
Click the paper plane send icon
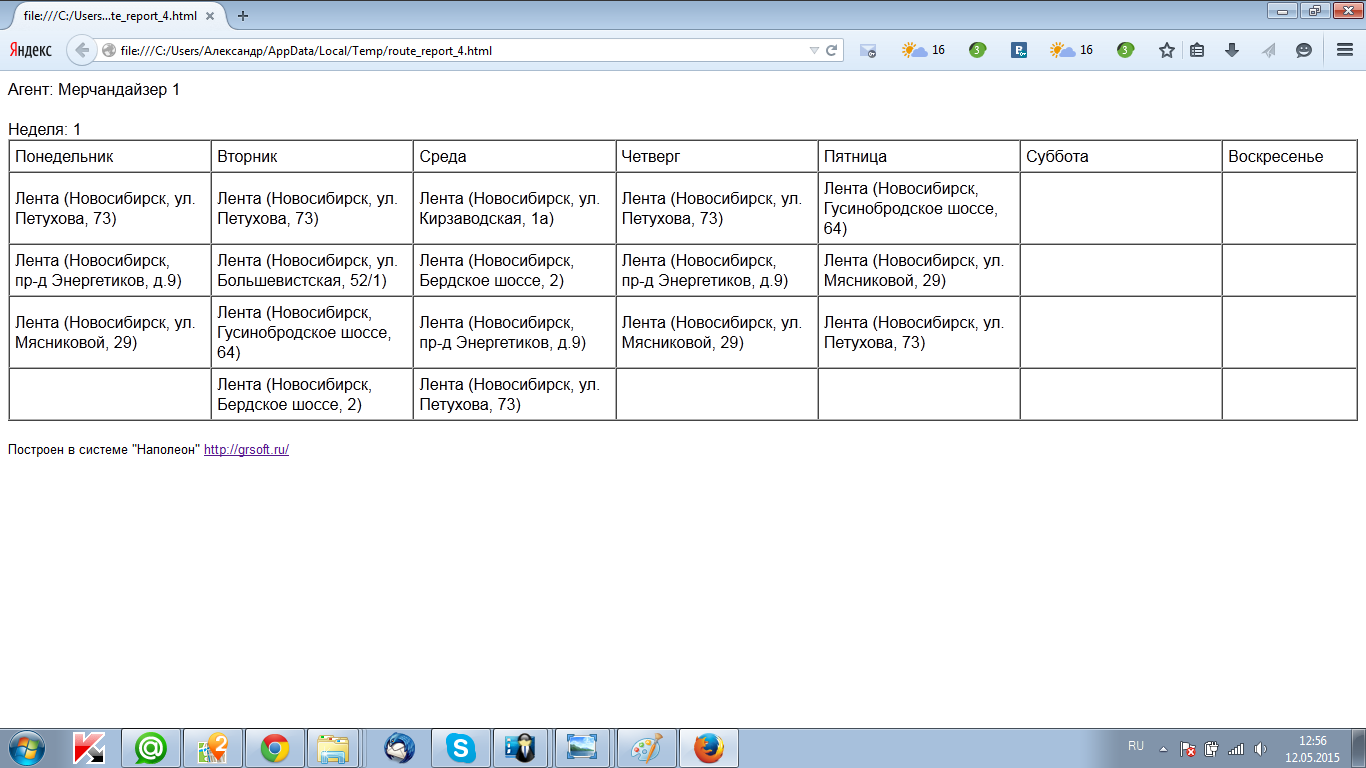1268,50
